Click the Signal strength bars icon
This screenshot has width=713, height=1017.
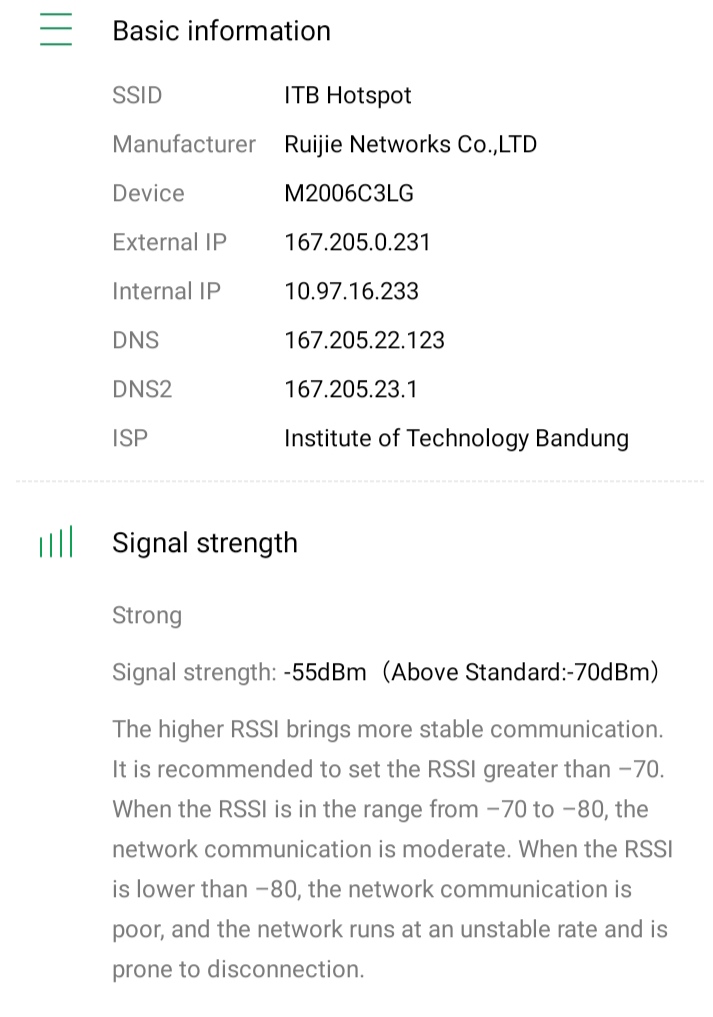click(x=56, y=544)
